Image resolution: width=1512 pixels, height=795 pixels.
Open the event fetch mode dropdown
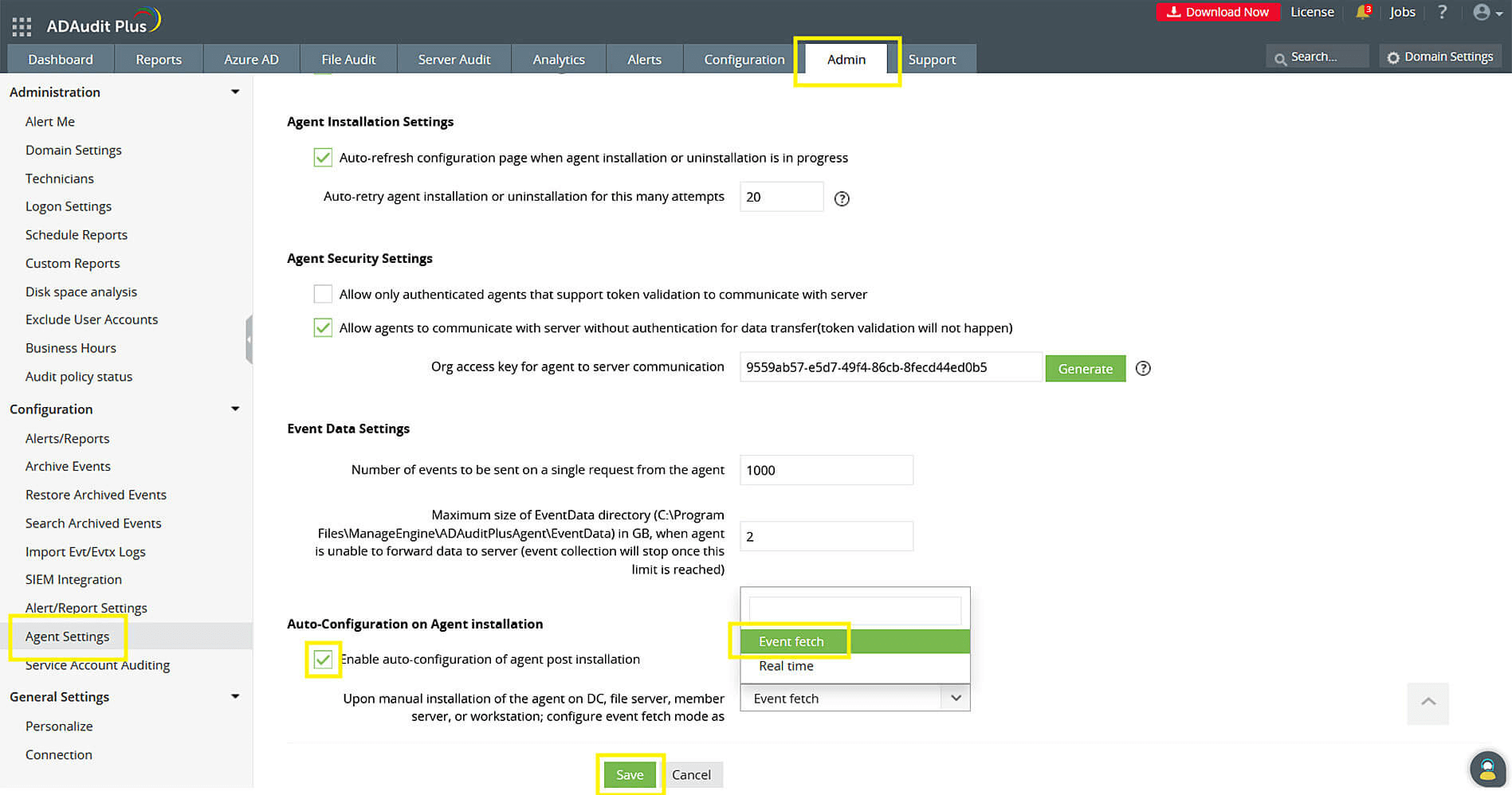coord(956,698)
